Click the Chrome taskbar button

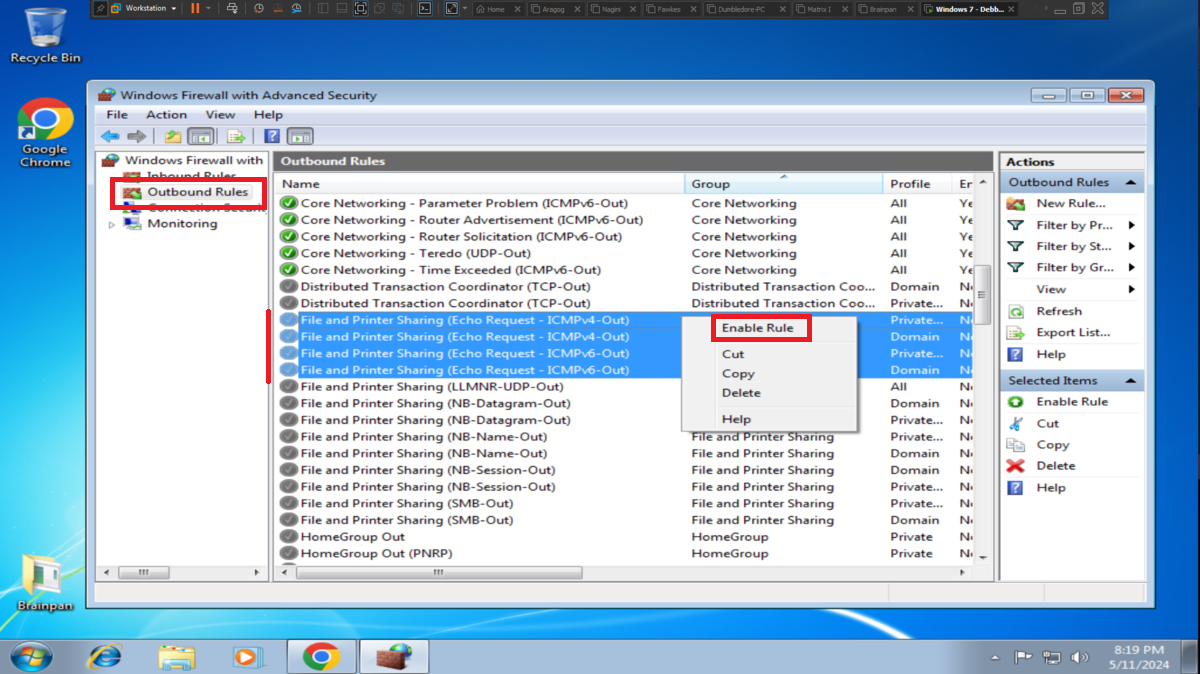[x=321, y=656]
